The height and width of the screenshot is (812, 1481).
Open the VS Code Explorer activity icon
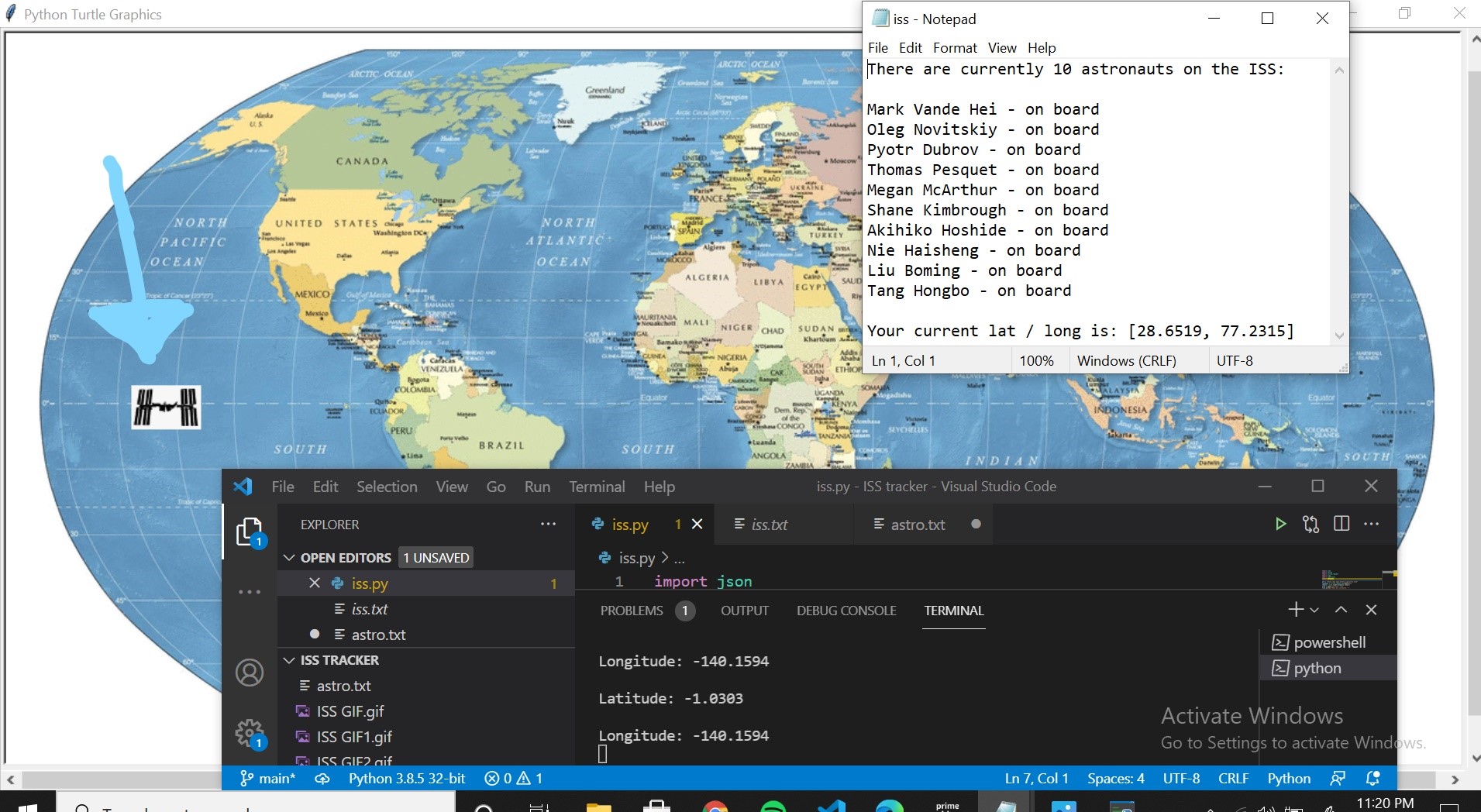coord(250,532)
